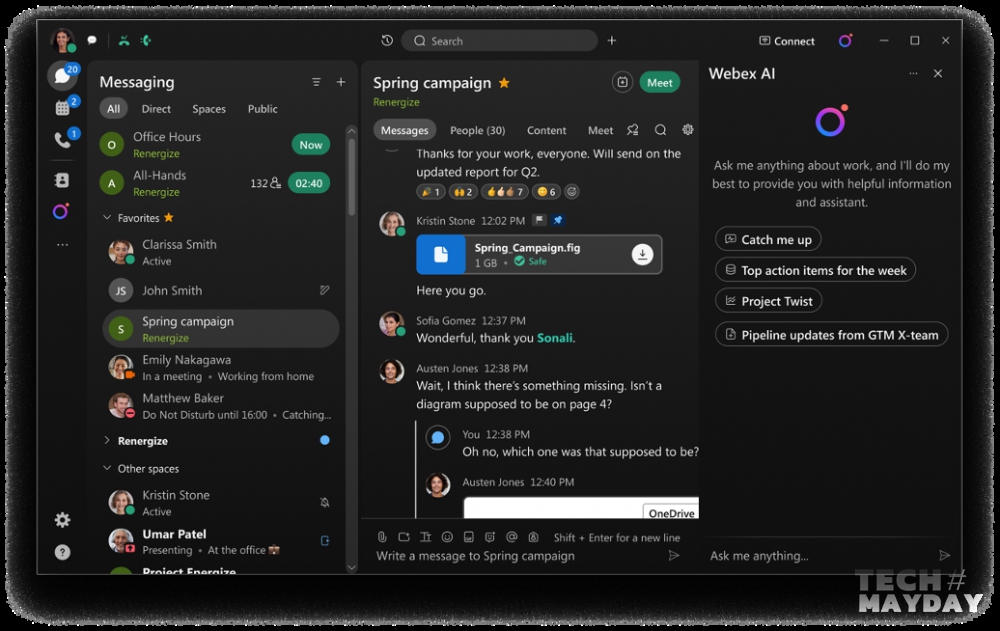This screenshot has width=1000, height=631.
Task: Click the message composer for Spring campaign
Action: tap(517, 556)
